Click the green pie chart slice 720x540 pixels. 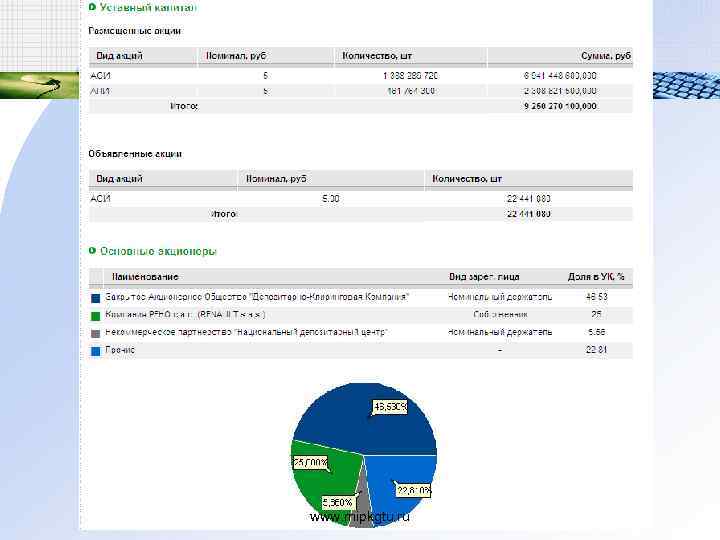327,484
